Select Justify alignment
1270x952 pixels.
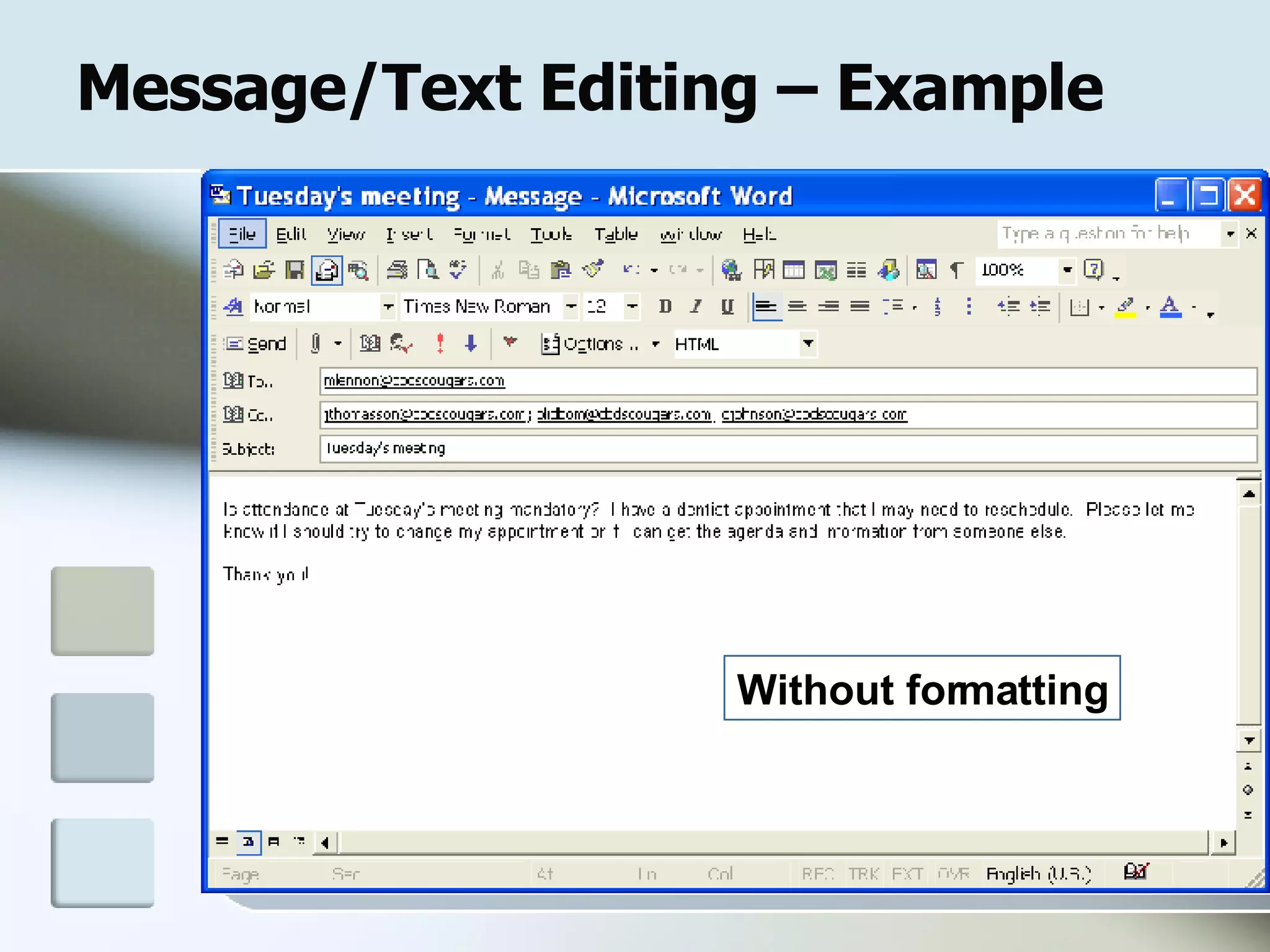859,307
